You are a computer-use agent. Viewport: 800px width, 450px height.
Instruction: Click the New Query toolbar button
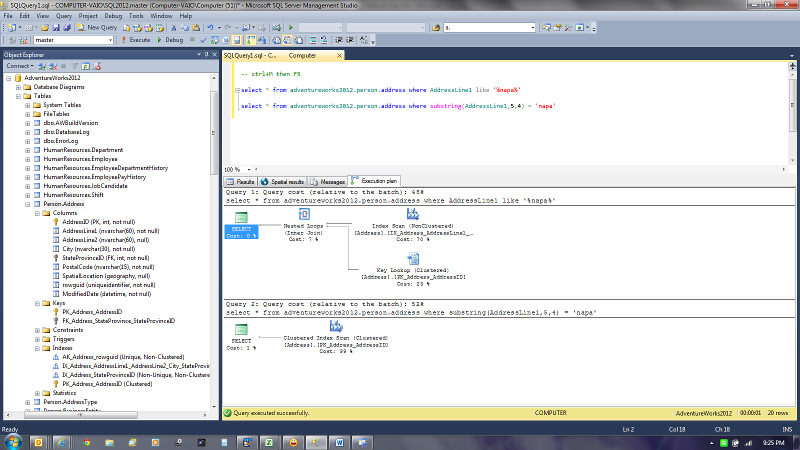pos(97,28)
